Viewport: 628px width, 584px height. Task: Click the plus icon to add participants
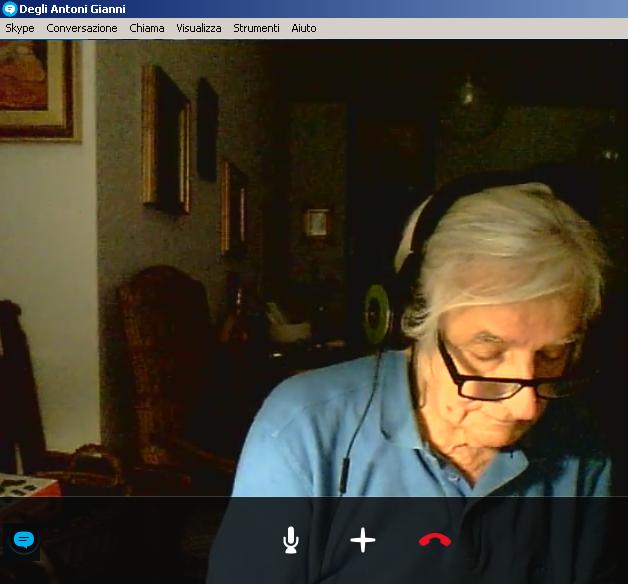[x=362, y=540]
